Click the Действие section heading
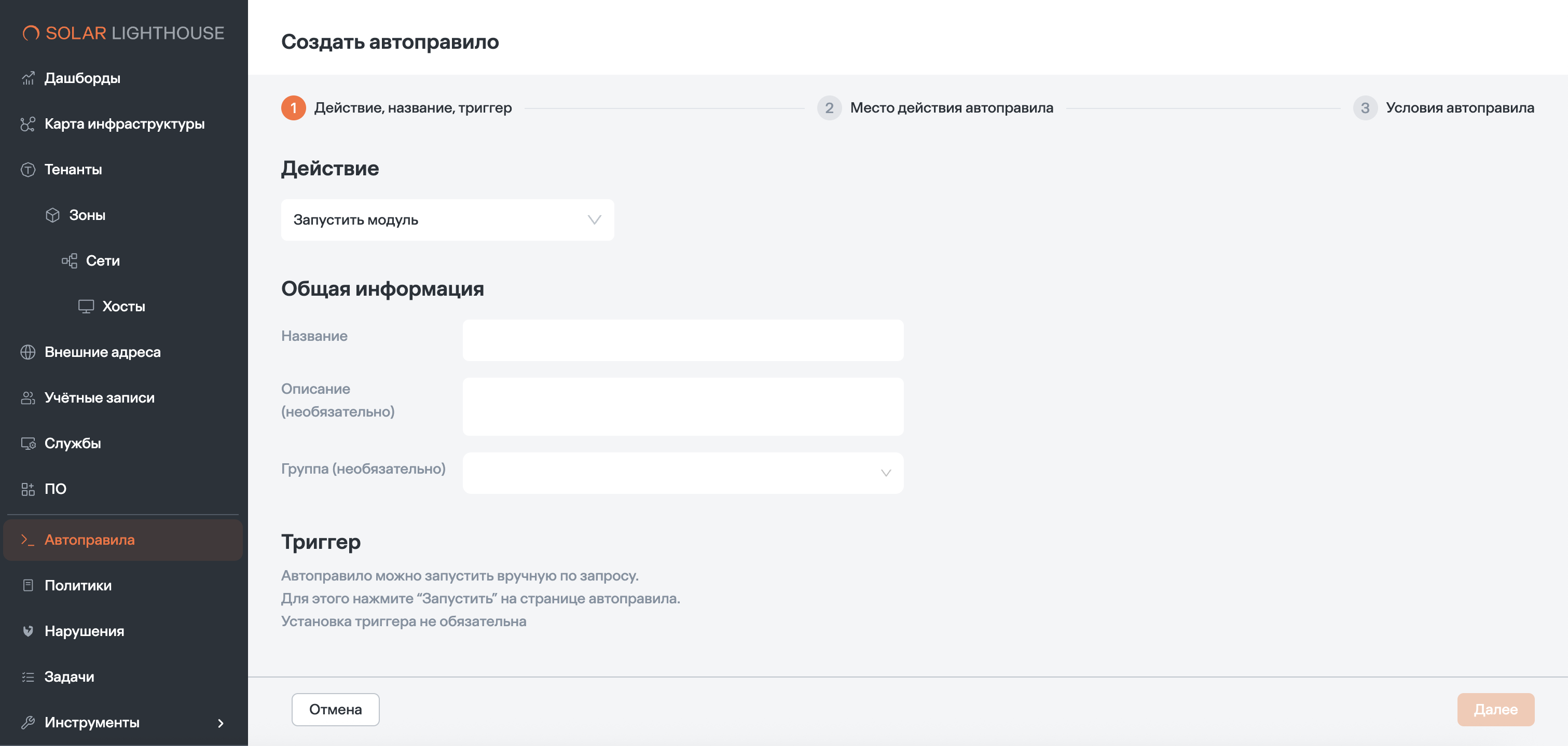The image size is (1568, 746). 330,169
